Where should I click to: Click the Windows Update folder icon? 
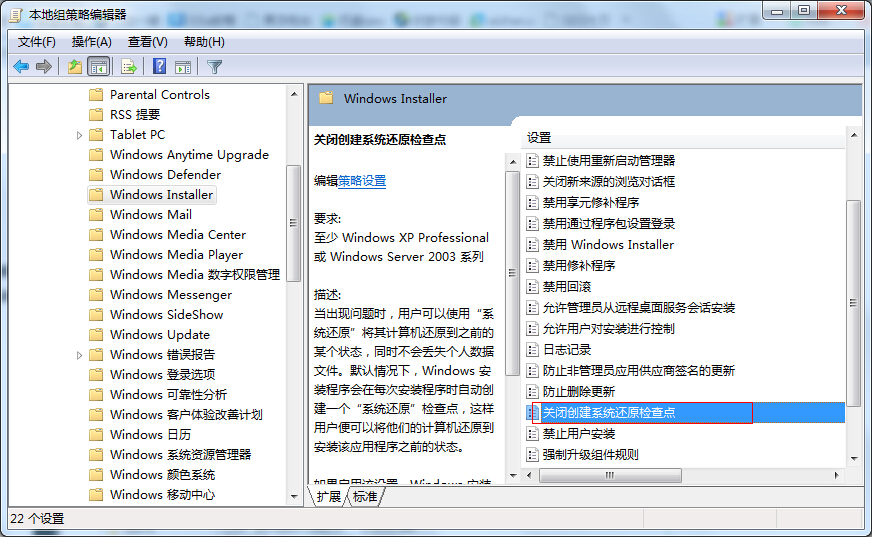[96, 335]
